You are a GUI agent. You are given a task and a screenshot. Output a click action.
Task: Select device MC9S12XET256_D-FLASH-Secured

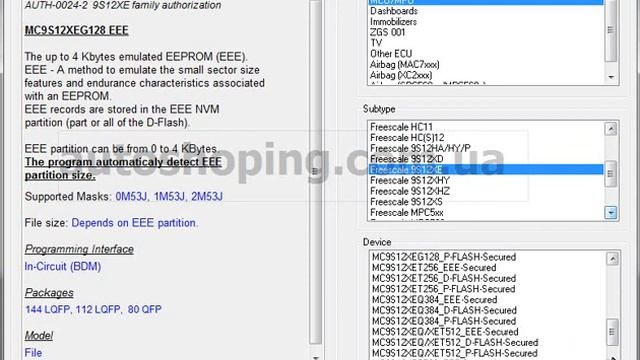click(487, 278)
